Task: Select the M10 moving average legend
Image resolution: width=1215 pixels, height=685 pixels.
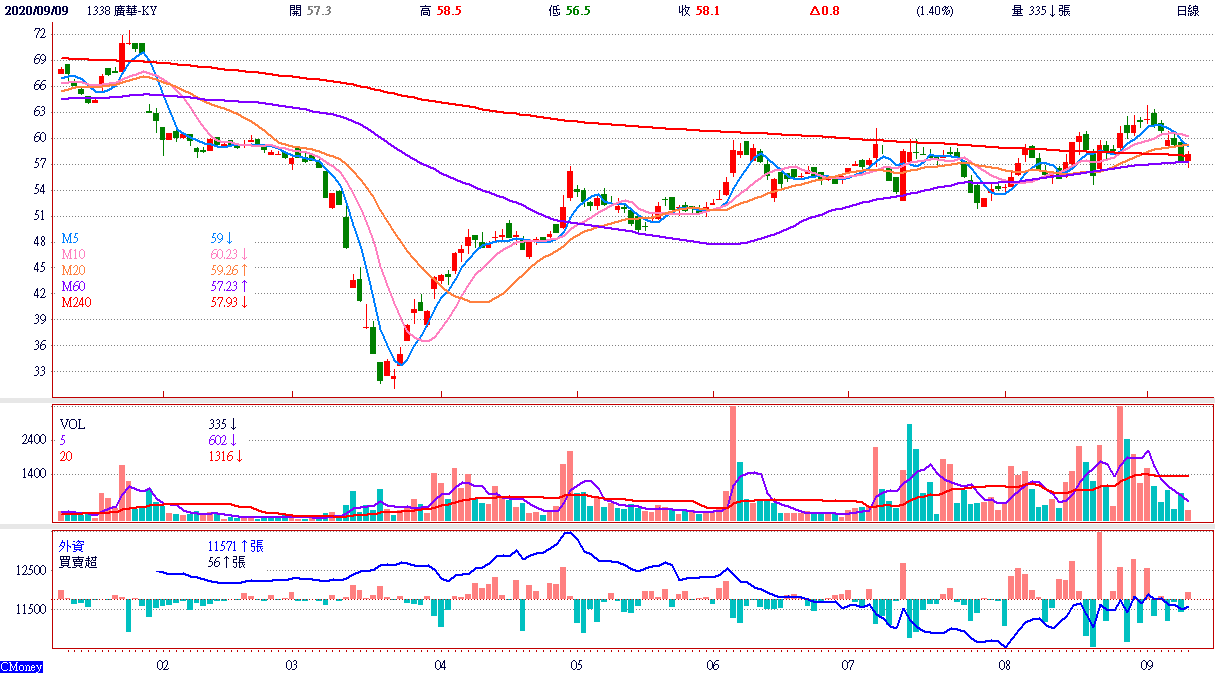Action: [x=72, y=254]
